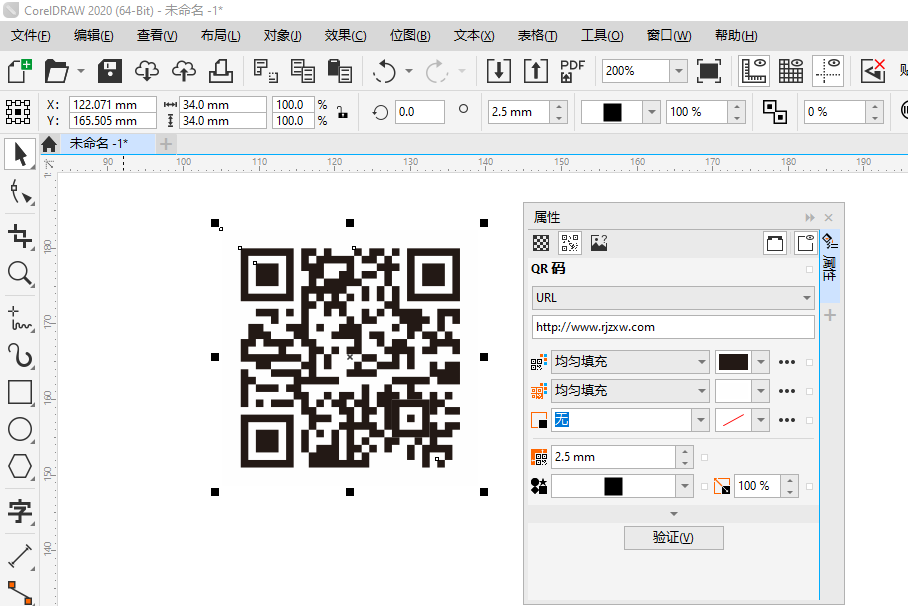
Task: Open more options for outline row
Action: click(787, 420)
